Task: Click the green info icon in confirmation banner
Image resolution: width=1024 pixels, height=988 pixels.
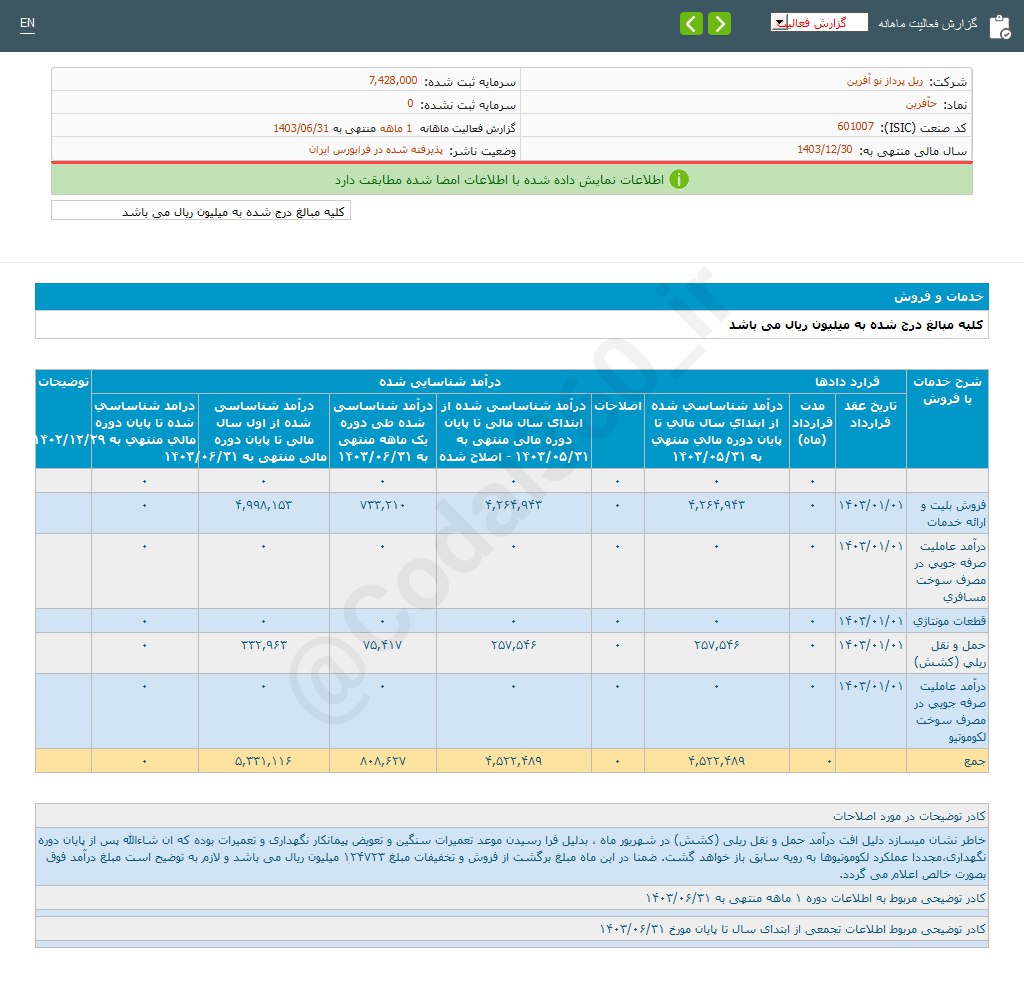Action: [678, 180]
